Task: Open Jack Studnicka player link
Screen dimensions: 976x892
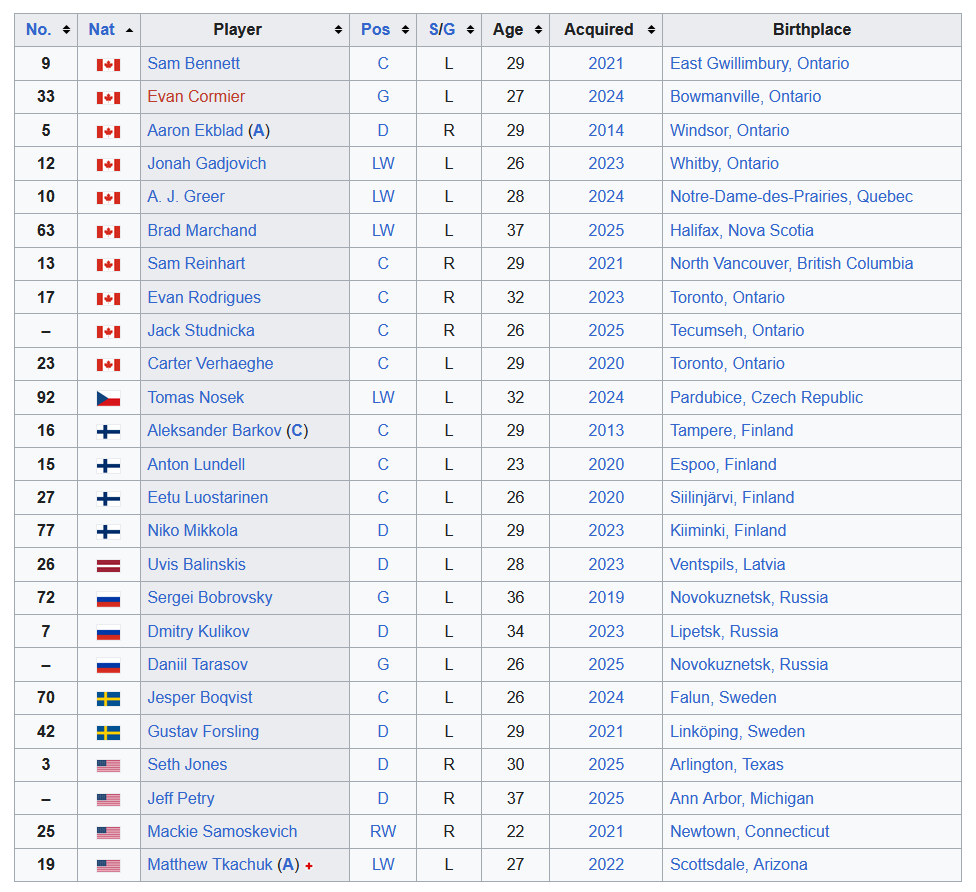Action: [201, 331]
